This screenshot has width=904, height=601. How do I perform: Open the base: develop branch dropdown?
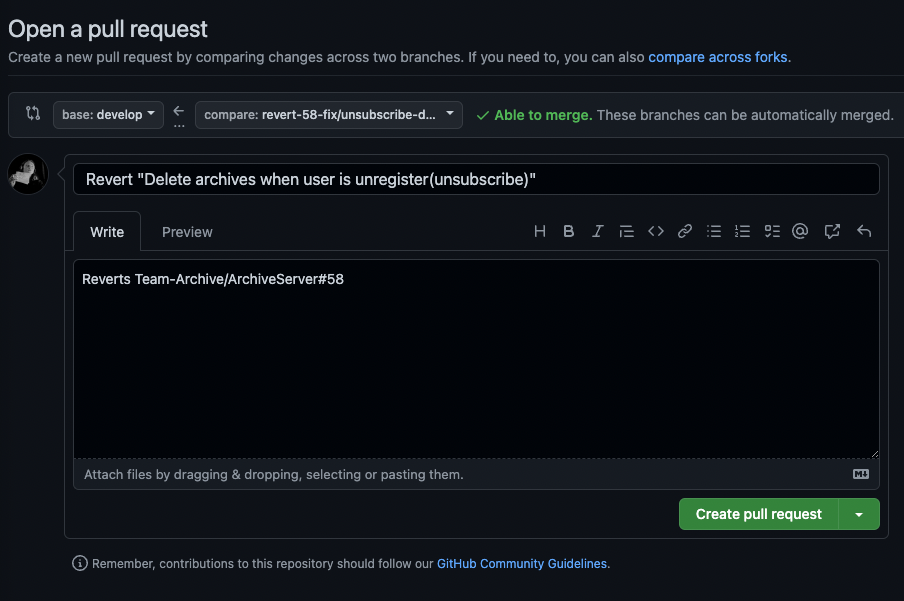click(108, 115)
